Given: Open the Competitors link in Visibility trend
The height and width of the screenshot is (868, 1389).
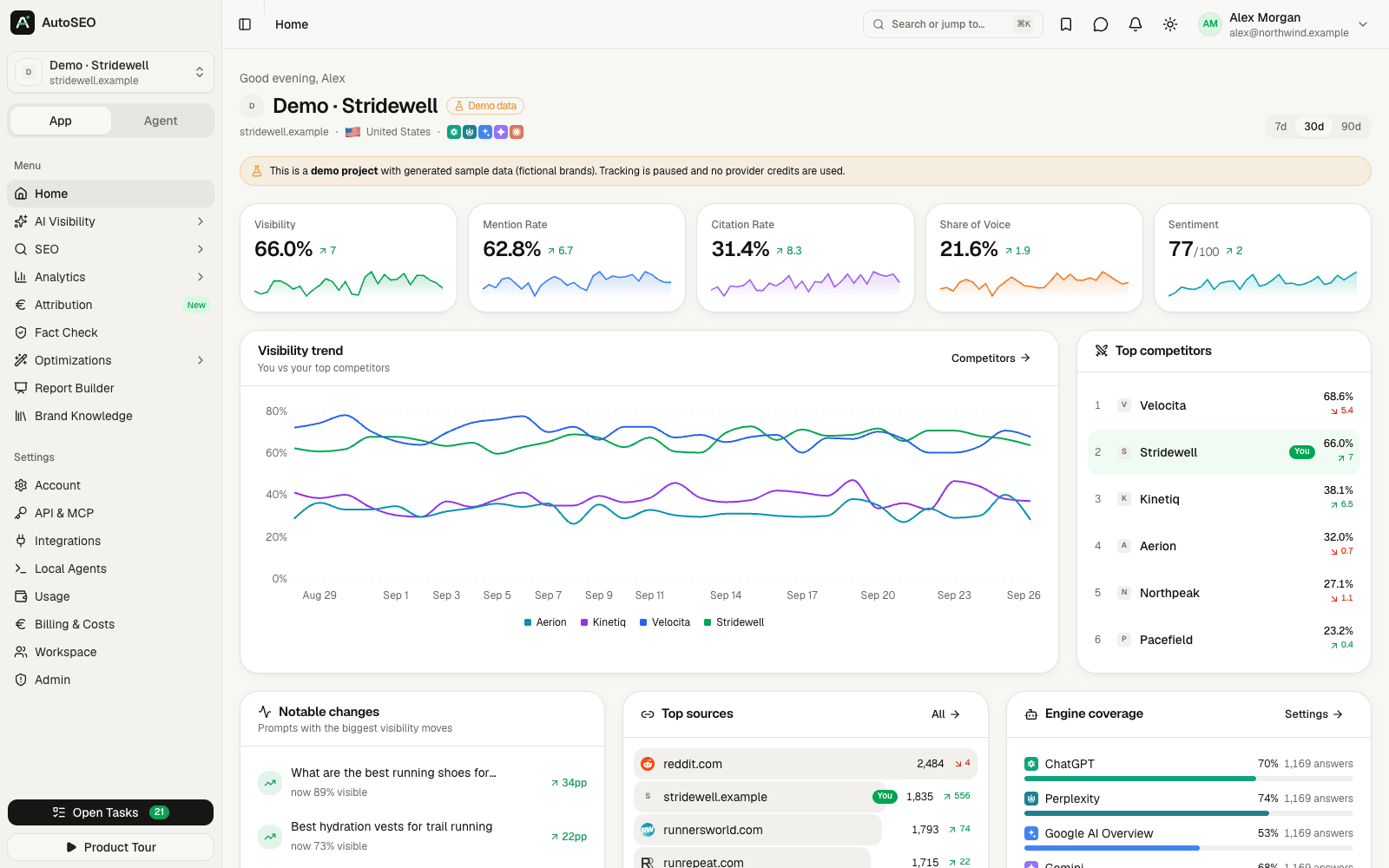Looking at the screenshot, I should coord(991,358).
